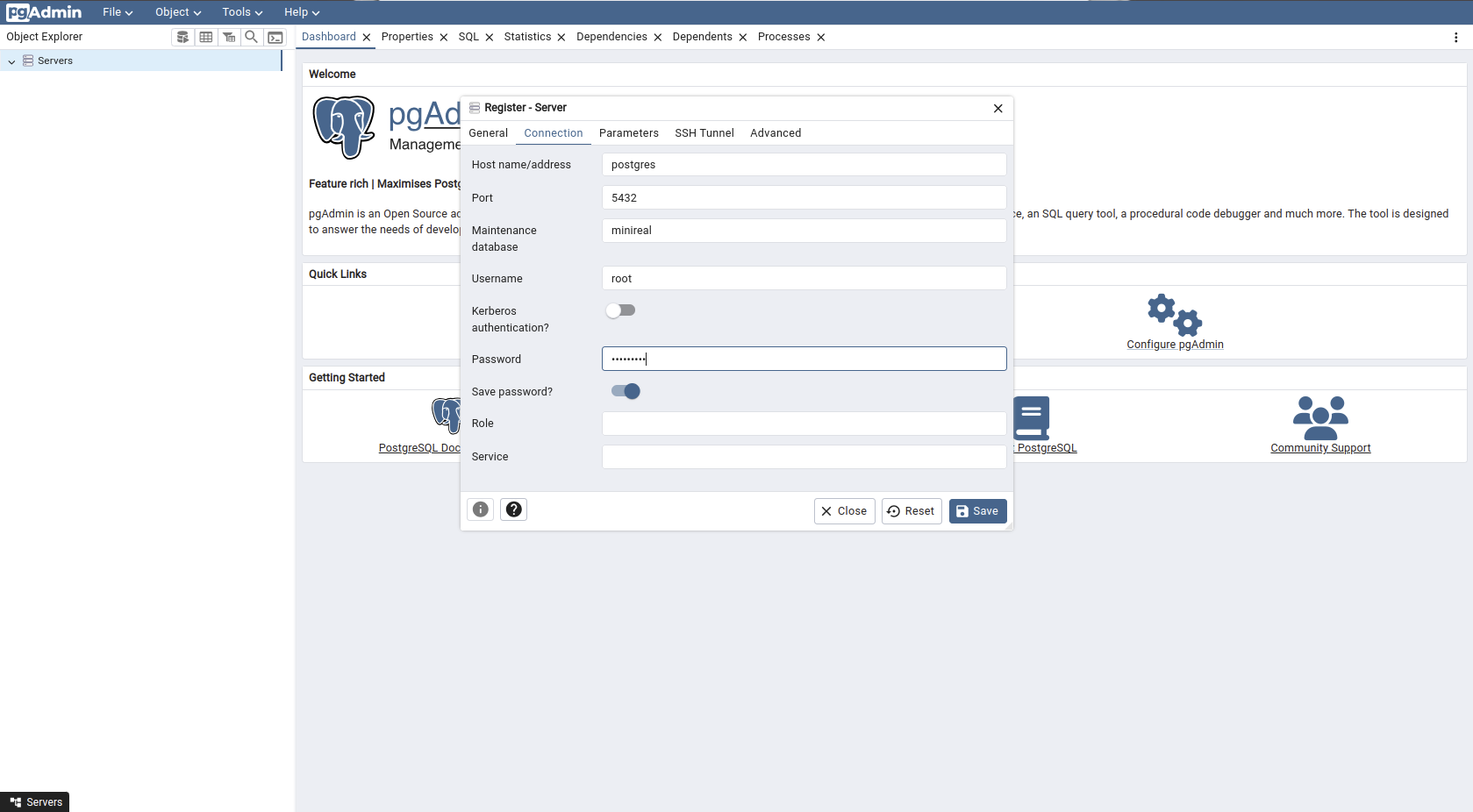
Task: Open the Properties main tab
Action: tap(407, 37)
